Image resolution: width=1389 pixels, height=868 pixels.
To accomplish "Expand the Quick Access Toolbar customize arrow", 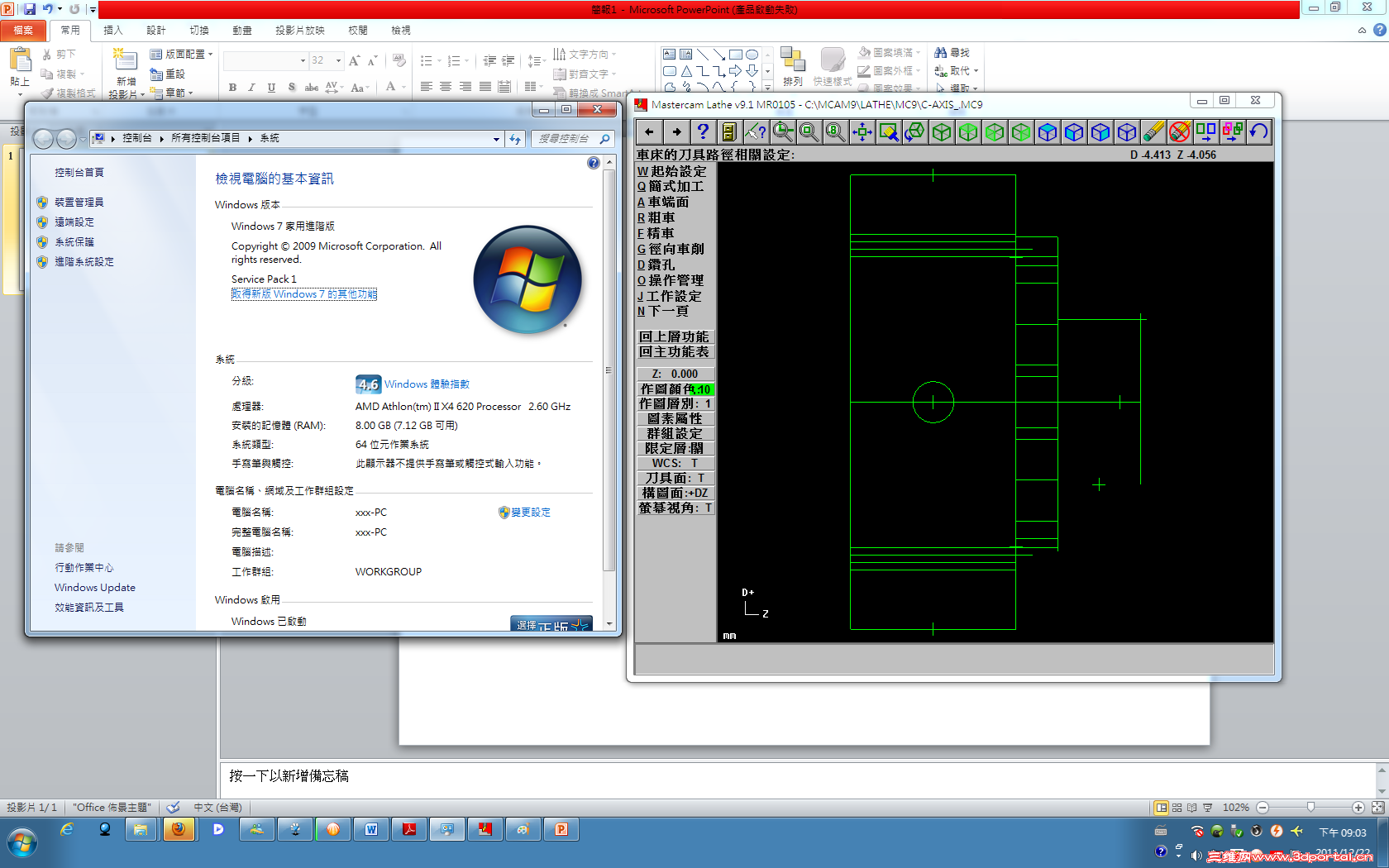I will 93,9.
